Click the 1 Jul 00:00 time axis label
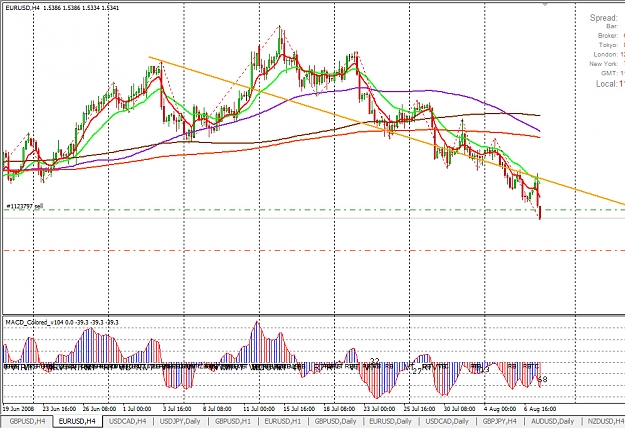The height and width of the screenshot is (428, 625). tap(137, 408)
